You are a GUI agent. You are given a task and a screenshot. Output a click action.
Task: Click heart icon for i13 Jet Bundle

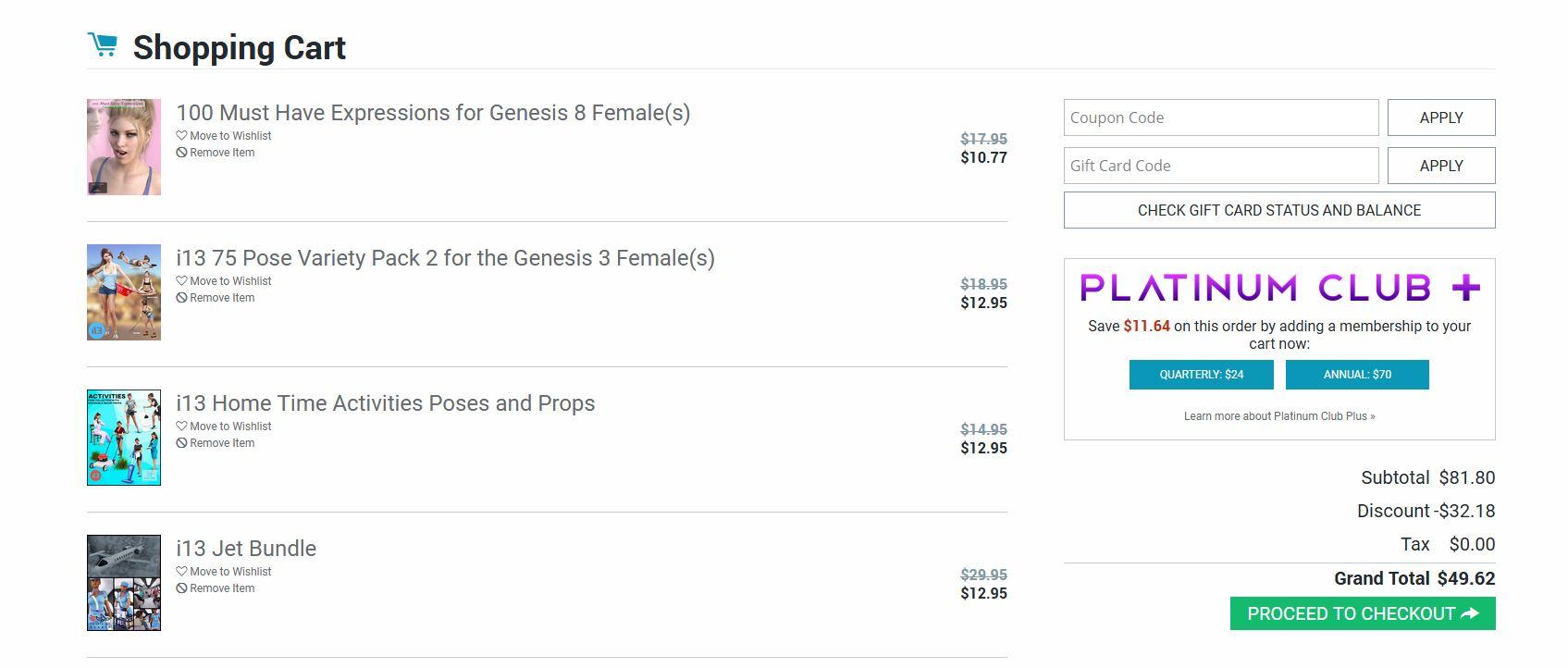[x=181, y=572]
